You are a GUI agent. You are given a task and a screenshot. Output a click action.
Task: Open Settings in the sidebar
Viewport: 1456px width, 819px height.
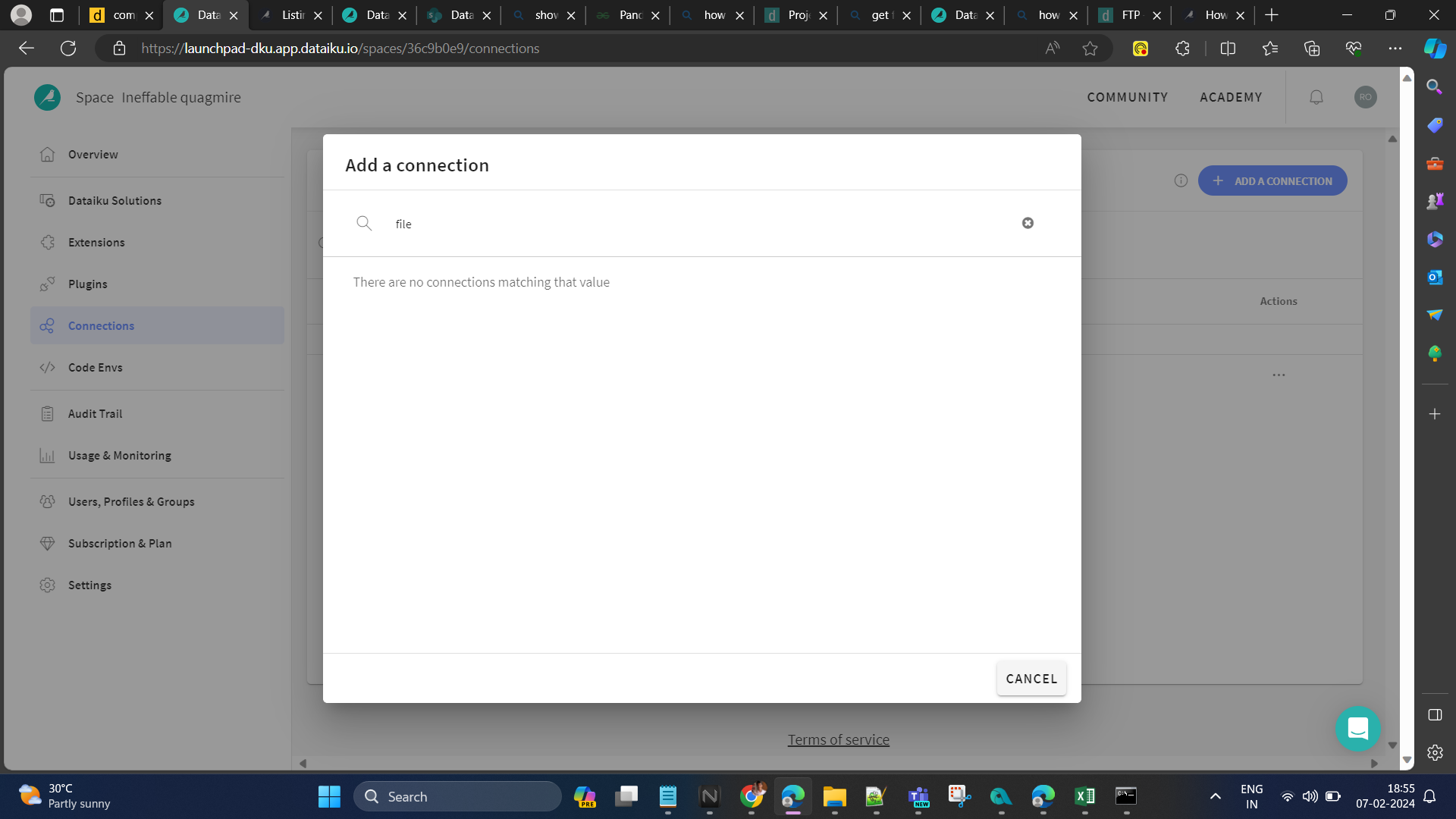pyautogui.click(x=157, y=585)
